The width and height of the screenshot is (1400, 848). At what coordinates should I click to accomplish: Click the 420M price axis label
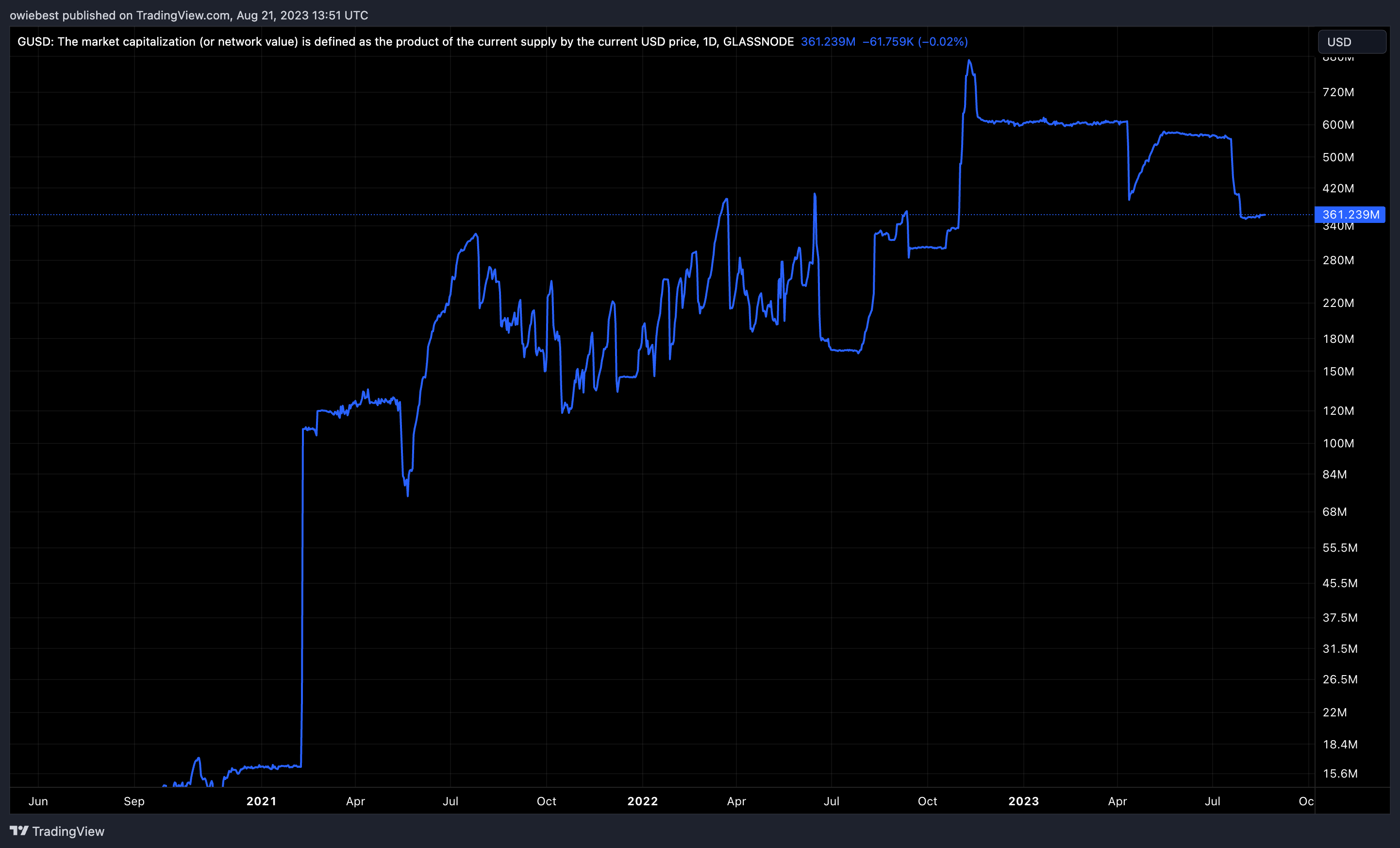(x=1338, y=188)
